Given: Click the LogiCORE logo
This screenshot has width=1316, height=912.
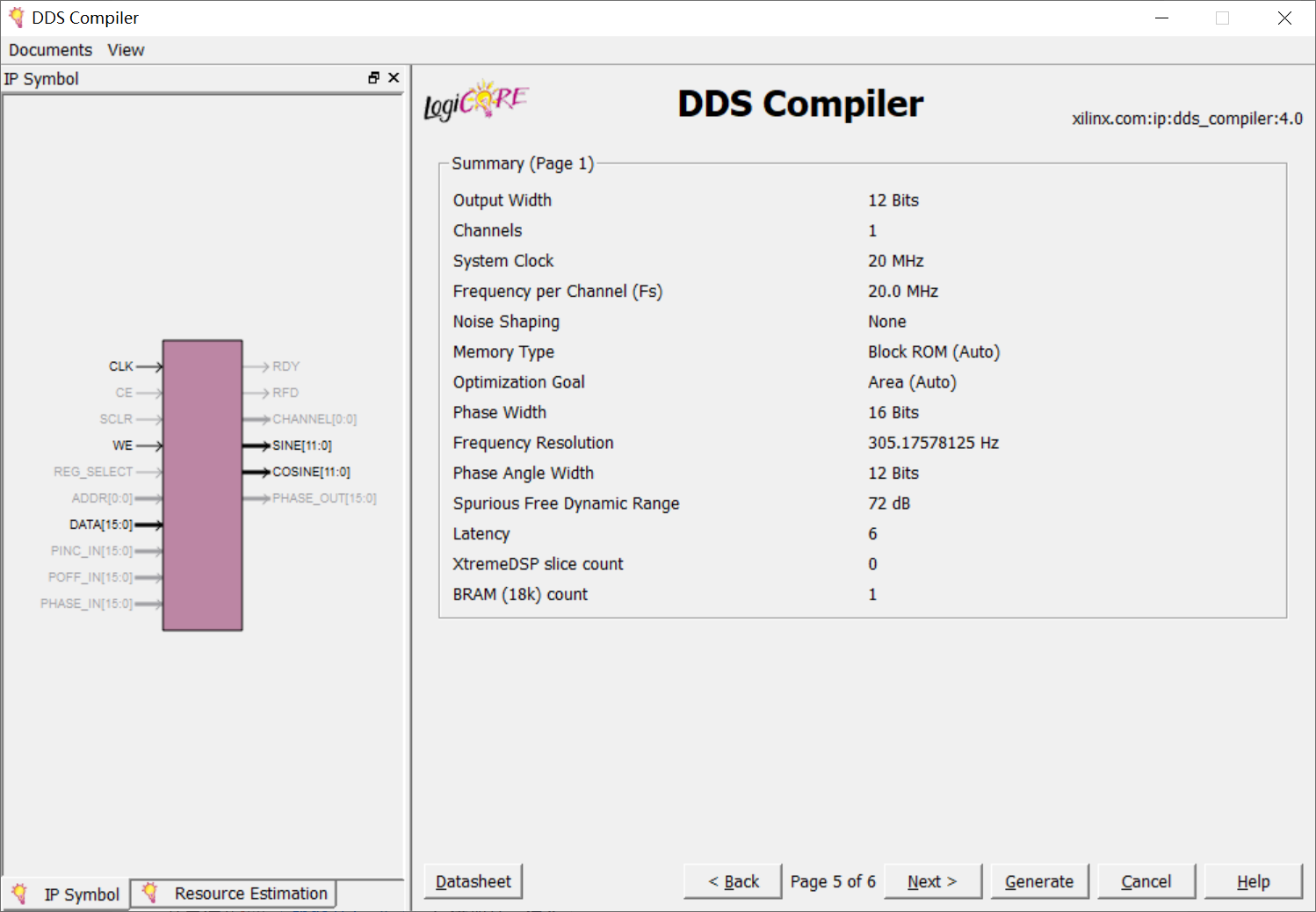Looking at the screenshot, I should 476,101.
